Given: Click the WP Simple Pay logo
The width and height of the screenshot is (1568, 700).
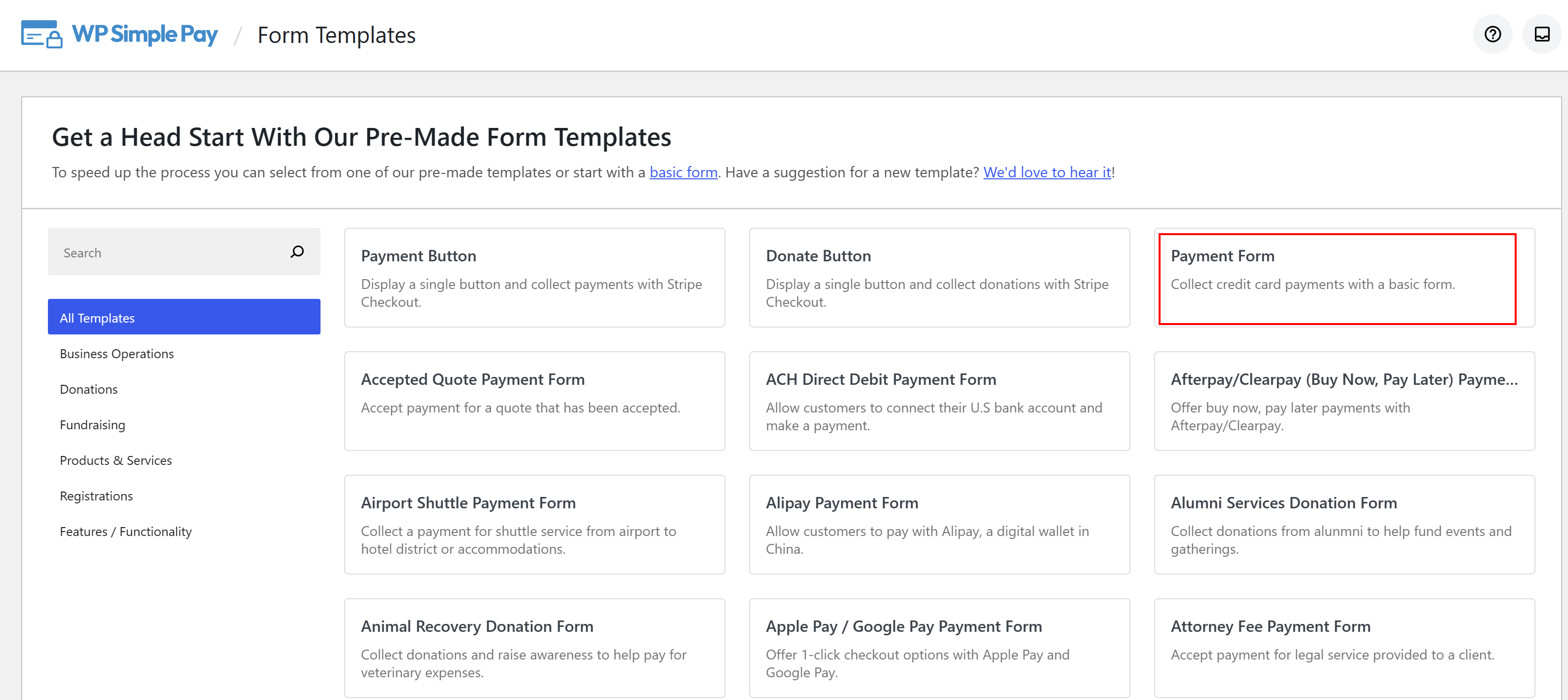Looking at the screenshot, I should 120,35.
